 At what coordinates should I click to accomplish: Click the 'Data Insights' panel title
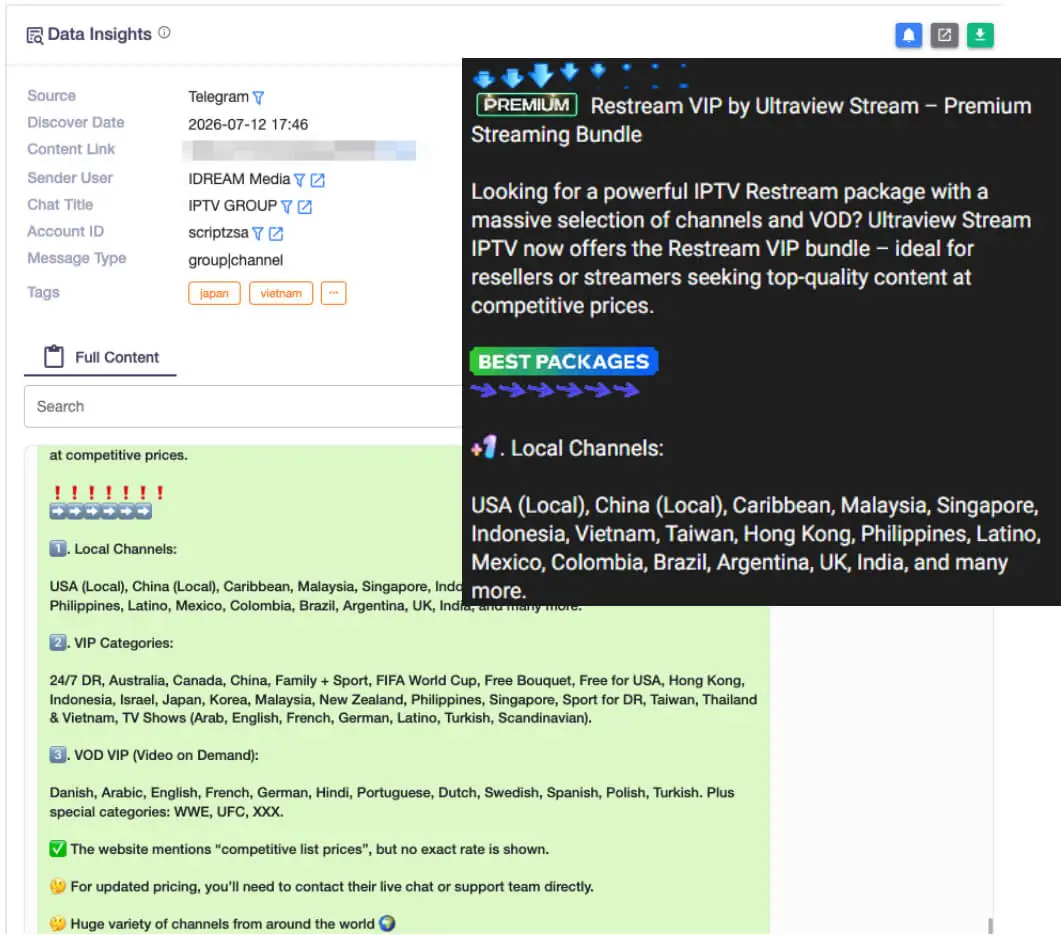(99, 34)
